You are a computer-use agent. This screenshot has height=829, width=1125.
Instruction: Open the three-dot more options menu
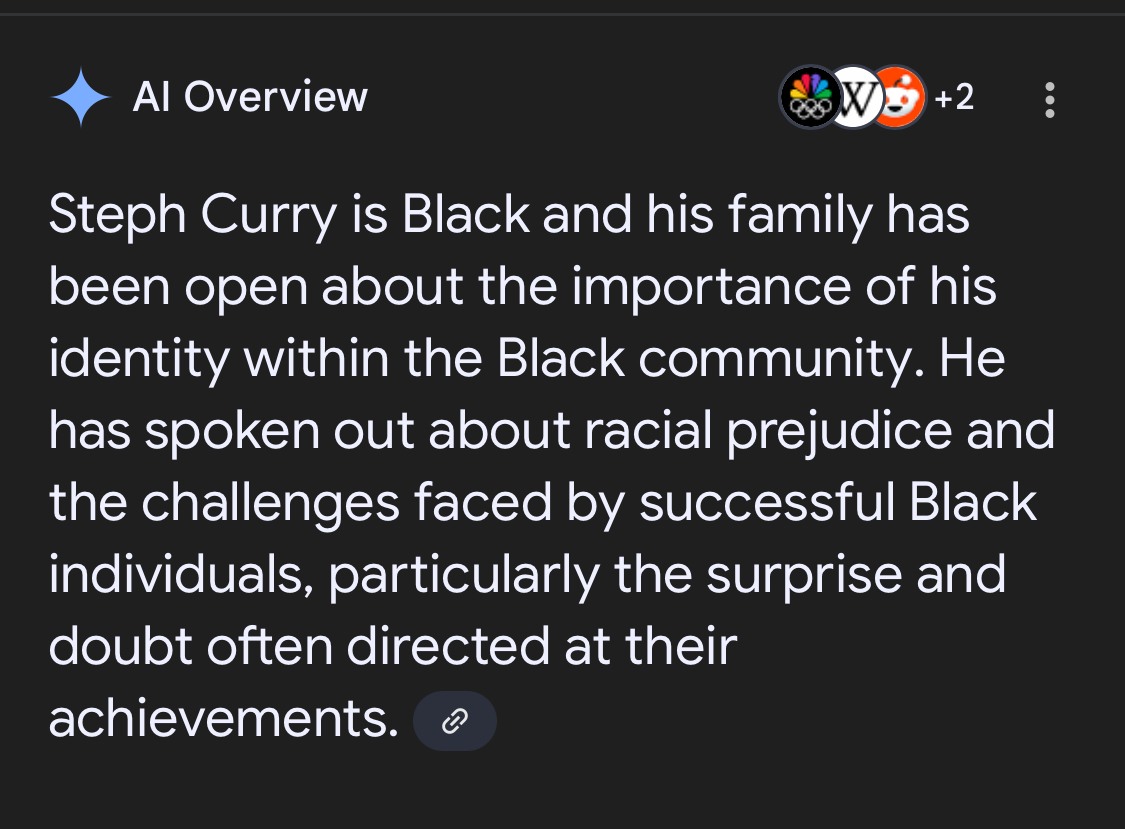pyautogui.click(x=1050, y=99)
